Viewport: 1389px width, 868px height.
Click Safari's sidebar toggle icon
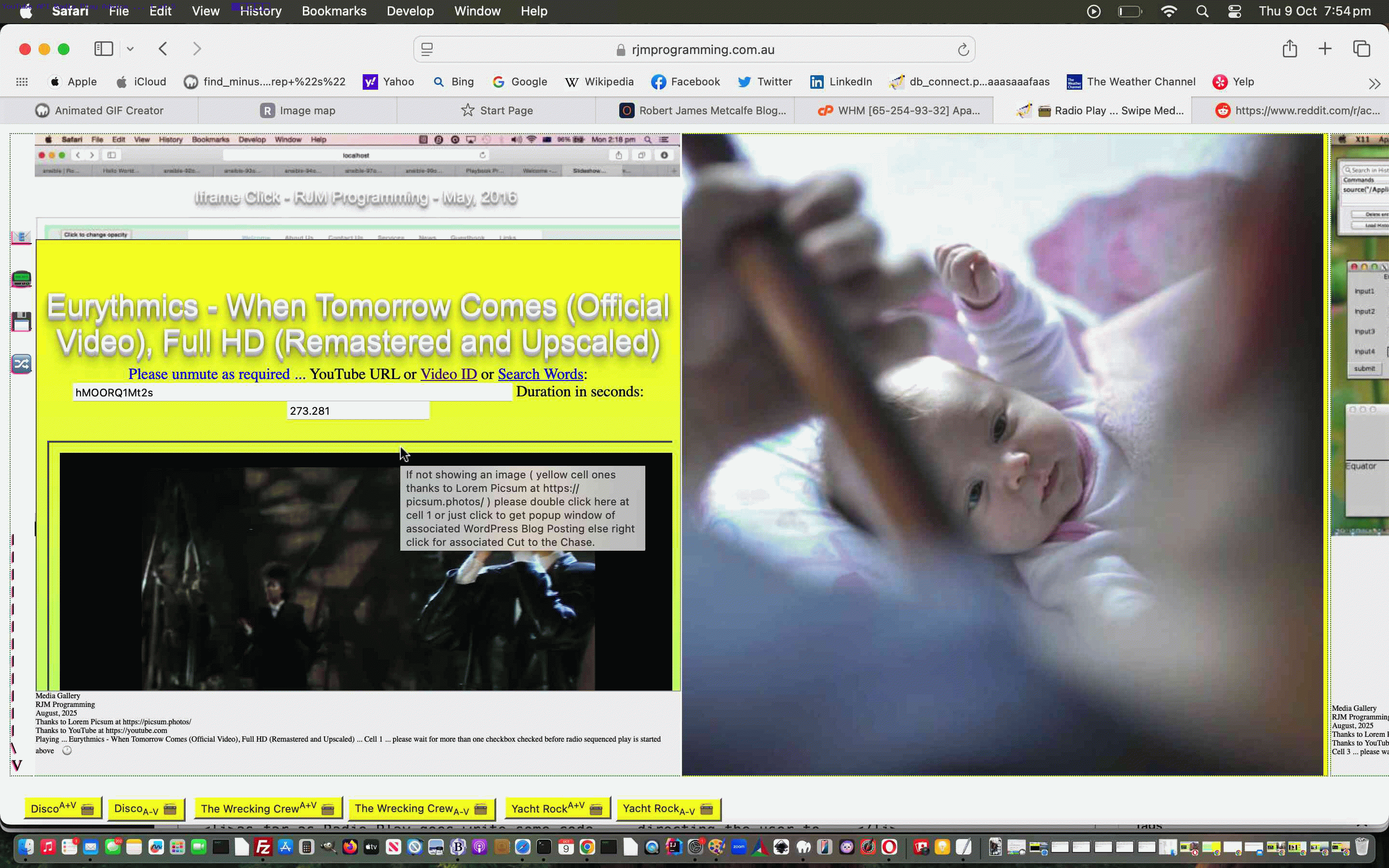pyautogui.click(x=103, y=49)
